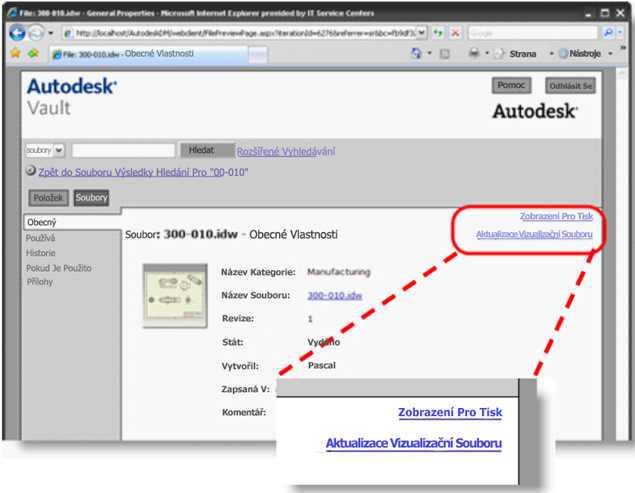Image resolution: width=635 pixels, height=493 pixels.
Task: Open the Home dropdown arrow
Action: (x=430, y=53)
